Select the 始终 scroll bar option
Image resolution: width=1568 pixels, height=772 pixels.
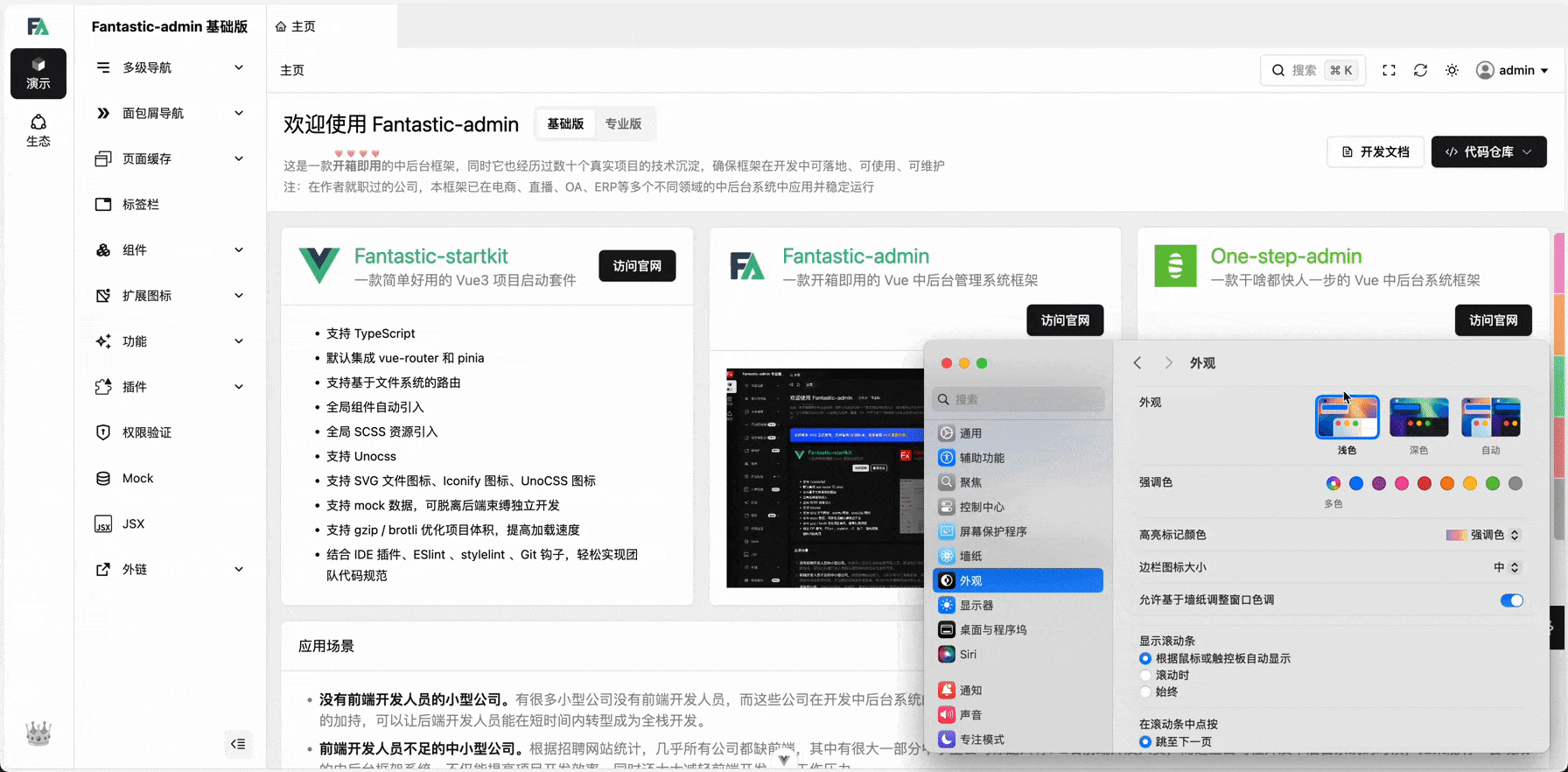click(x=1145, y=692)
